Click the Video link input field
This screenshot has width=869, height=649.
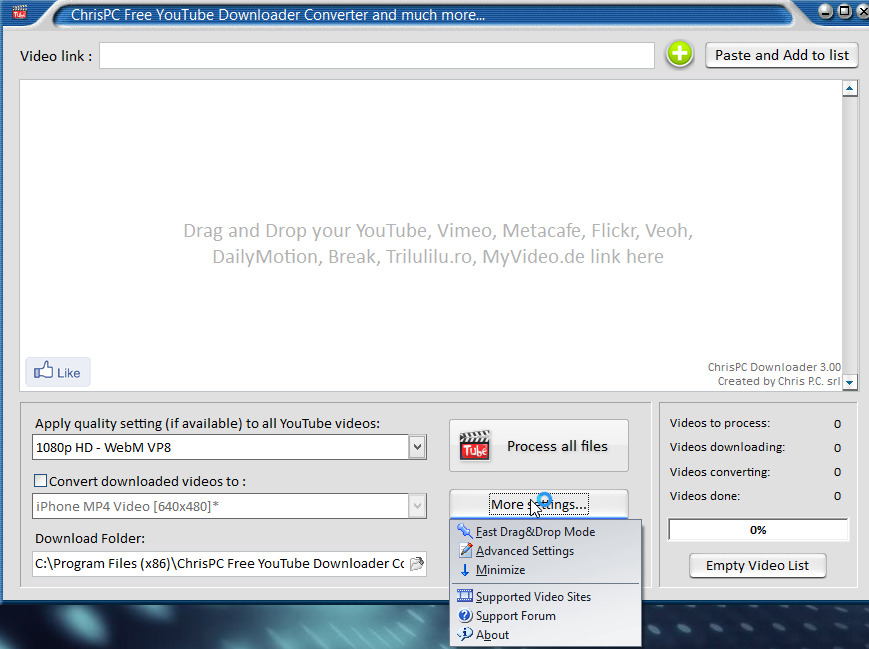pyautogui.click(x=377, y=55)
